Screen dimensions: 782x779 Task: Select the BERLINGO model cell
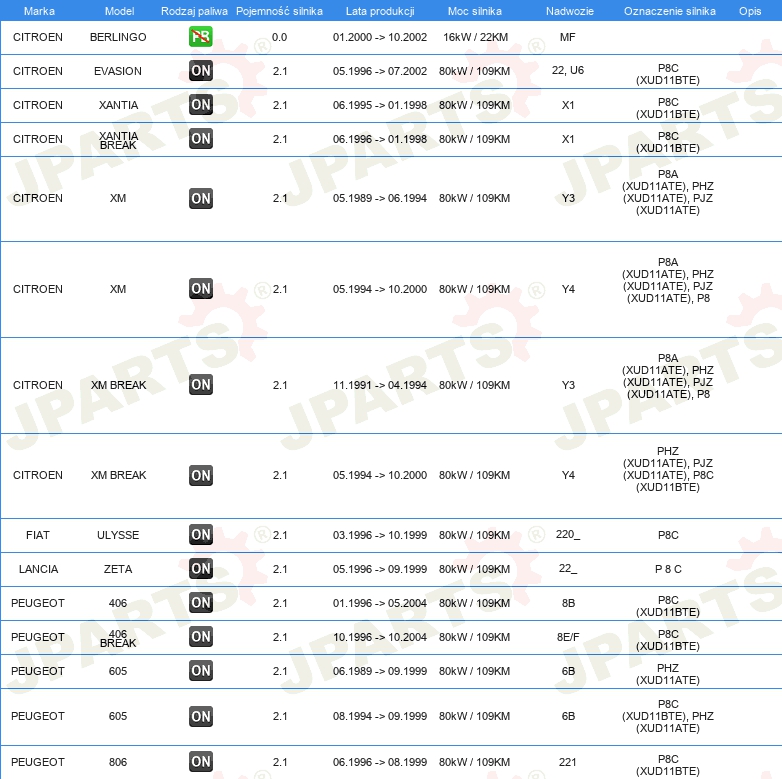(118, 37)
